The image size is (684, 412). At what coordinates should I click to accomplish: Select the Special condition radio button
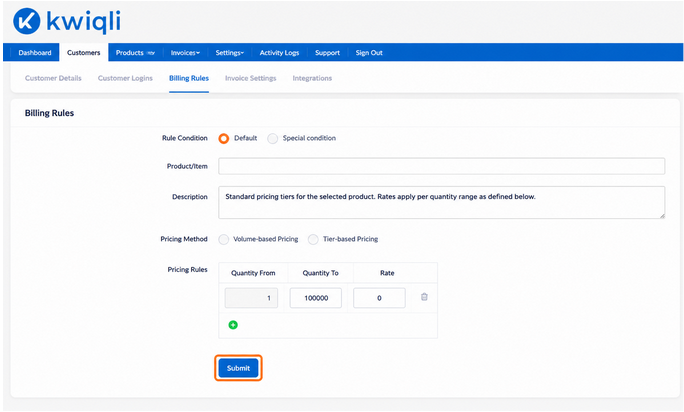(x=273, y=138)
